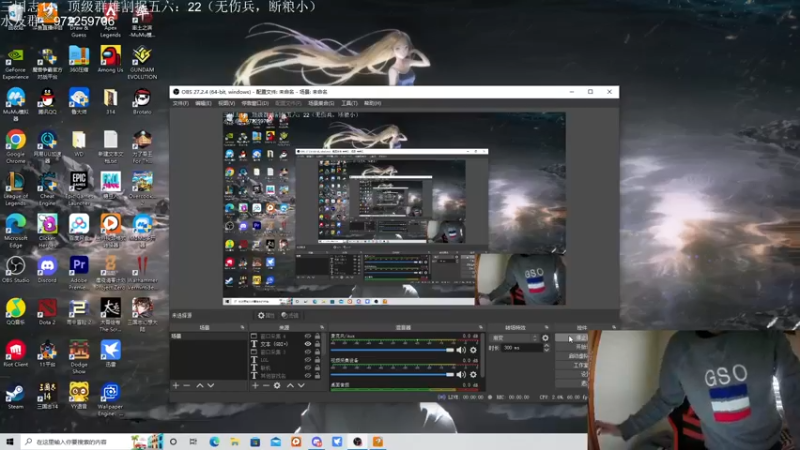Open transition properties gear in Scene Transitions
This screenshot has height=450, width=800.
[x=545, y=338]
